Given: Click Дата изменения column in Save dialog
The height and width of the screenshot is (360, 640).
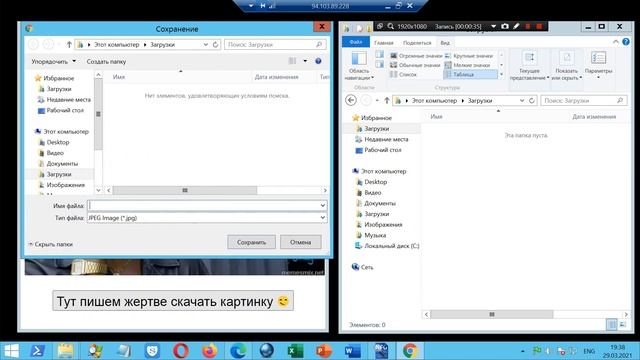Looking at the screenshot, I should 276,77.
